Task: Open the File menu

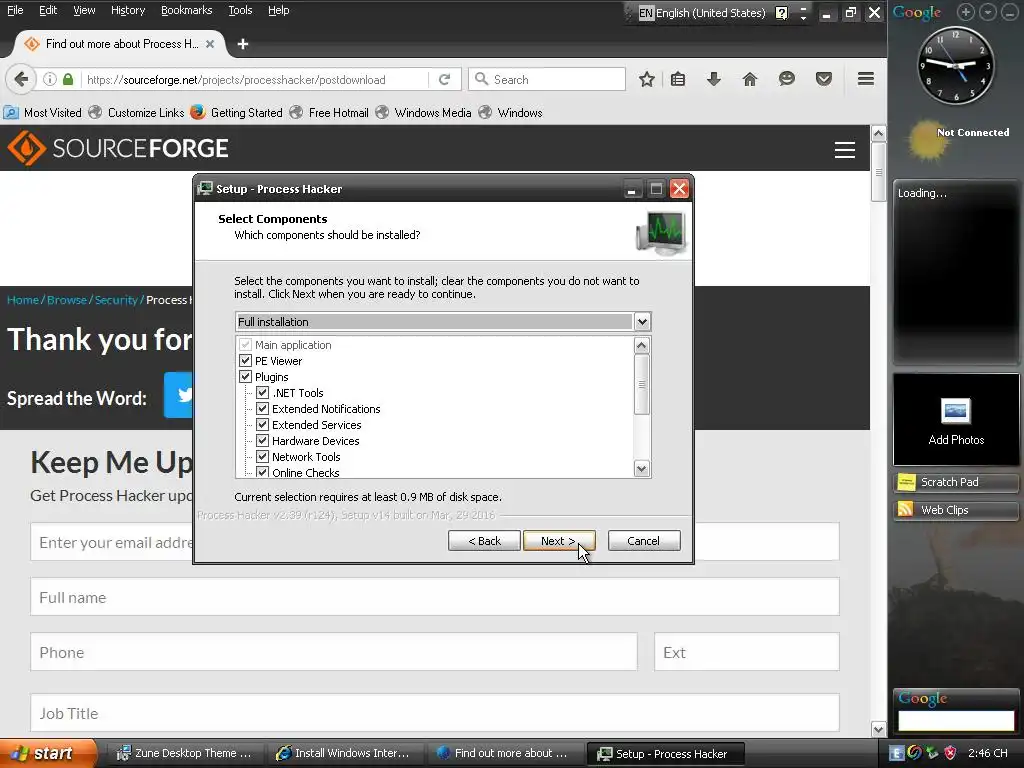Action: coord(15,10)
